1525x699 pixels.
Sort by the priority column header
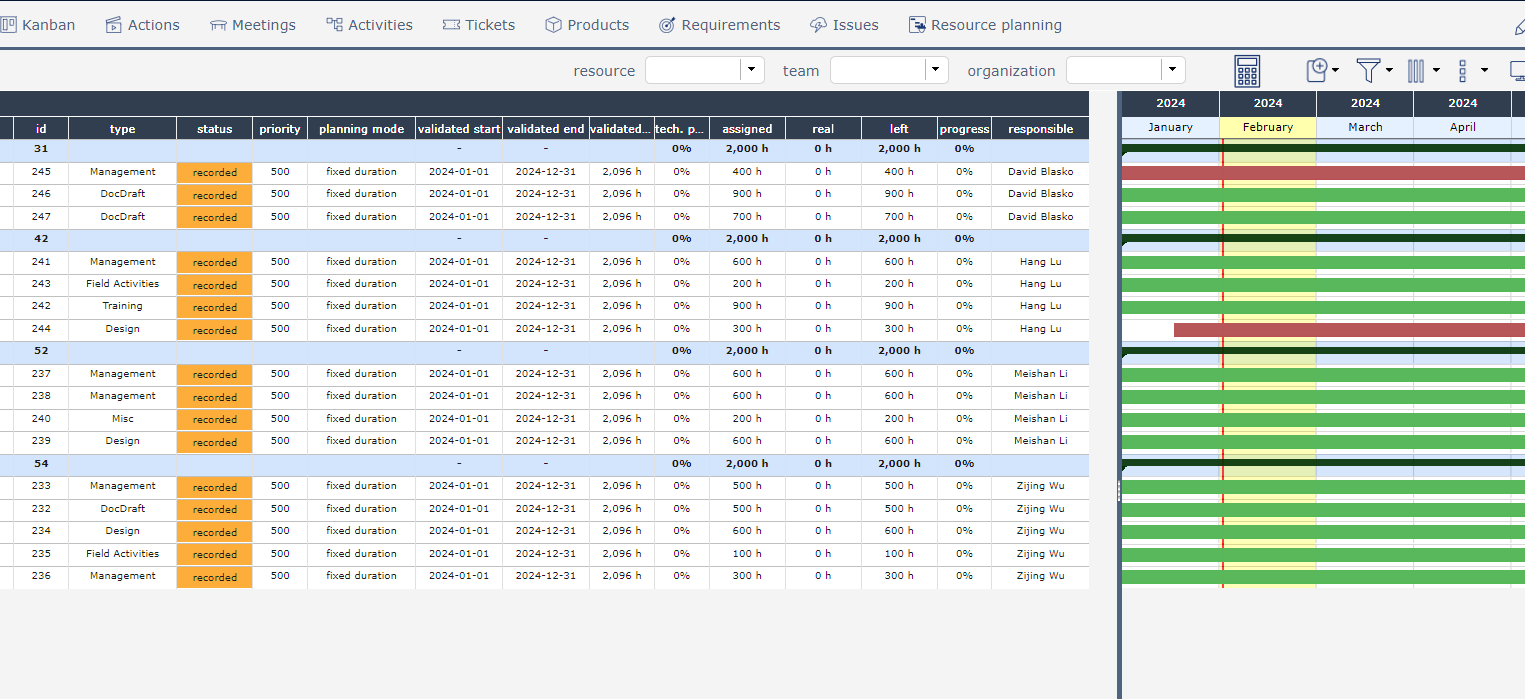pos(280,129)
